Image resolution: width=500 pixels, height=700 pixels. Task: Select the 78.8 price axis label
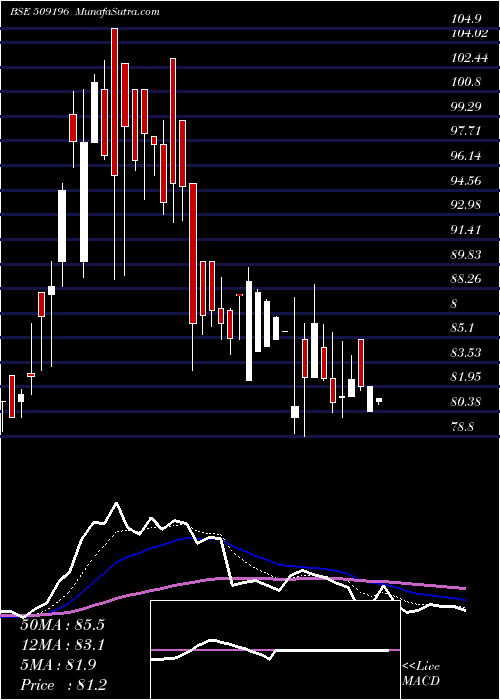click(462, 426)
